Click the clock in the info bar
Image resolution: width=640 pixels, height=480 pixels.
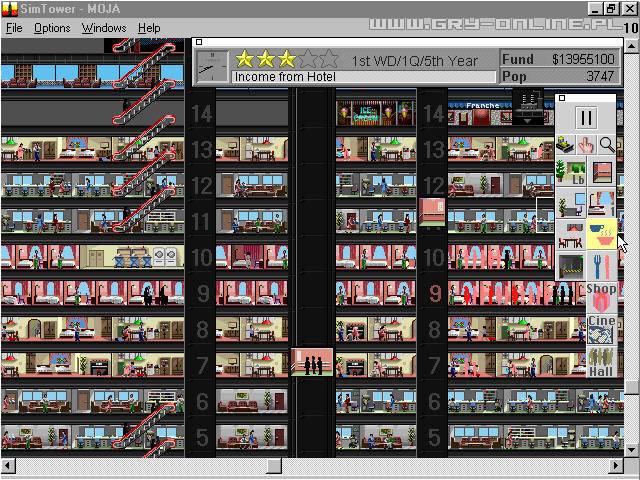212,67
